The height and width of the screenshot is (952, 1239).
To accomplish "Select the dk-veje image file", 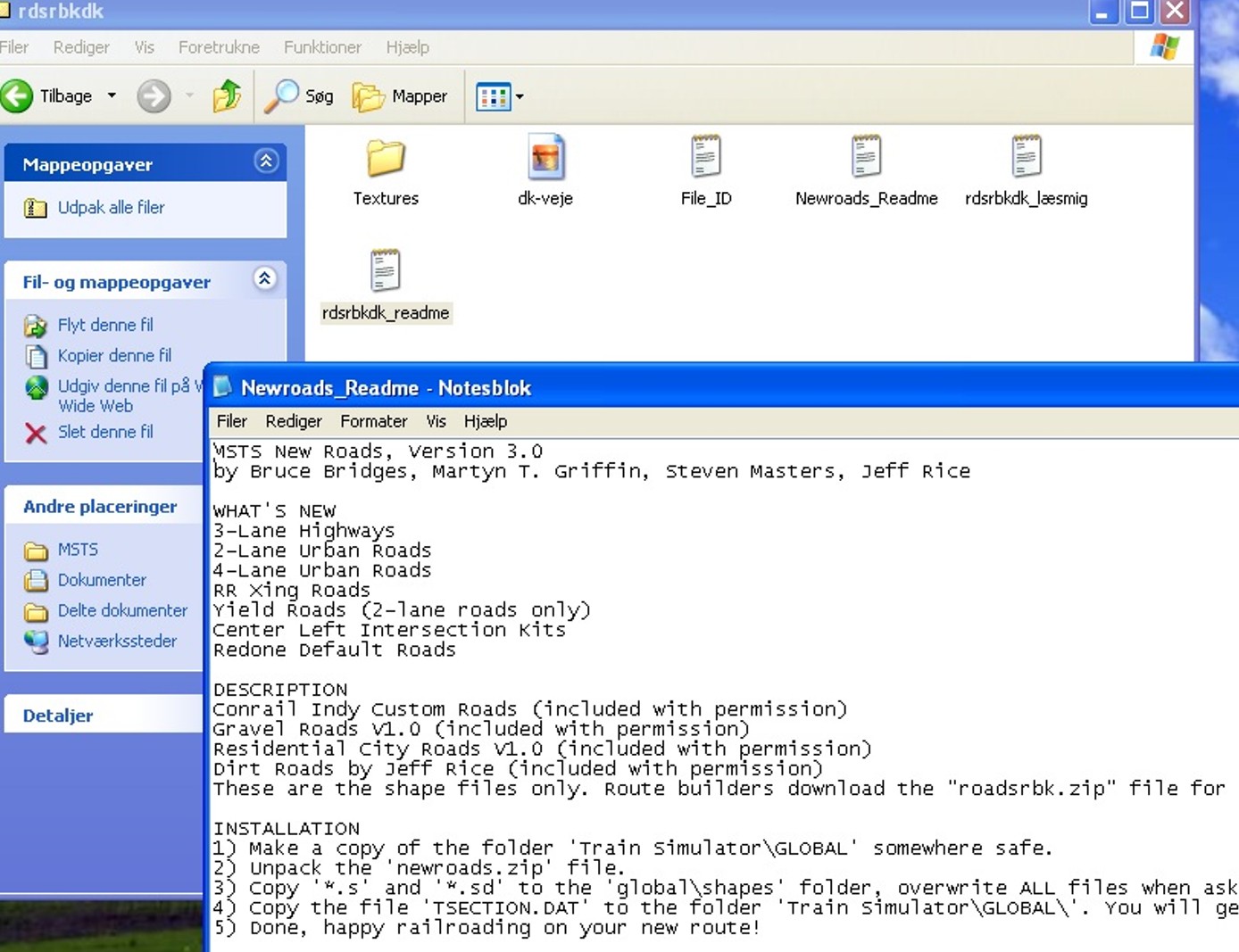I will (x=545, y=158).
